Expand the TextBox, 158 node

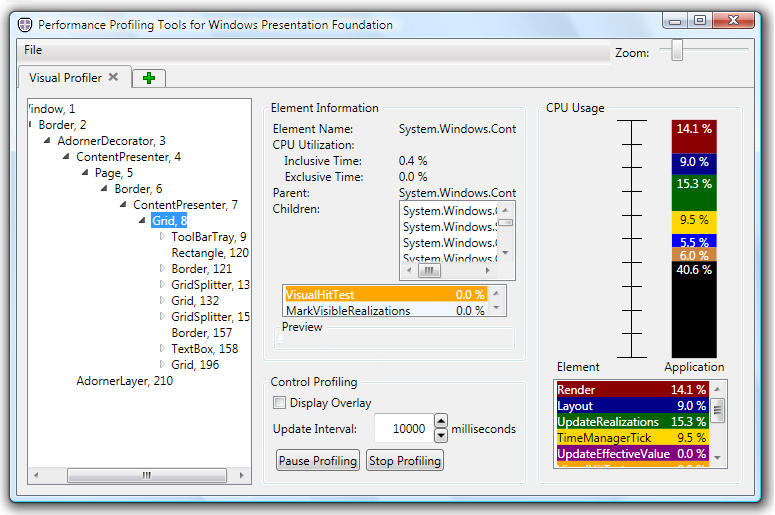162,348
